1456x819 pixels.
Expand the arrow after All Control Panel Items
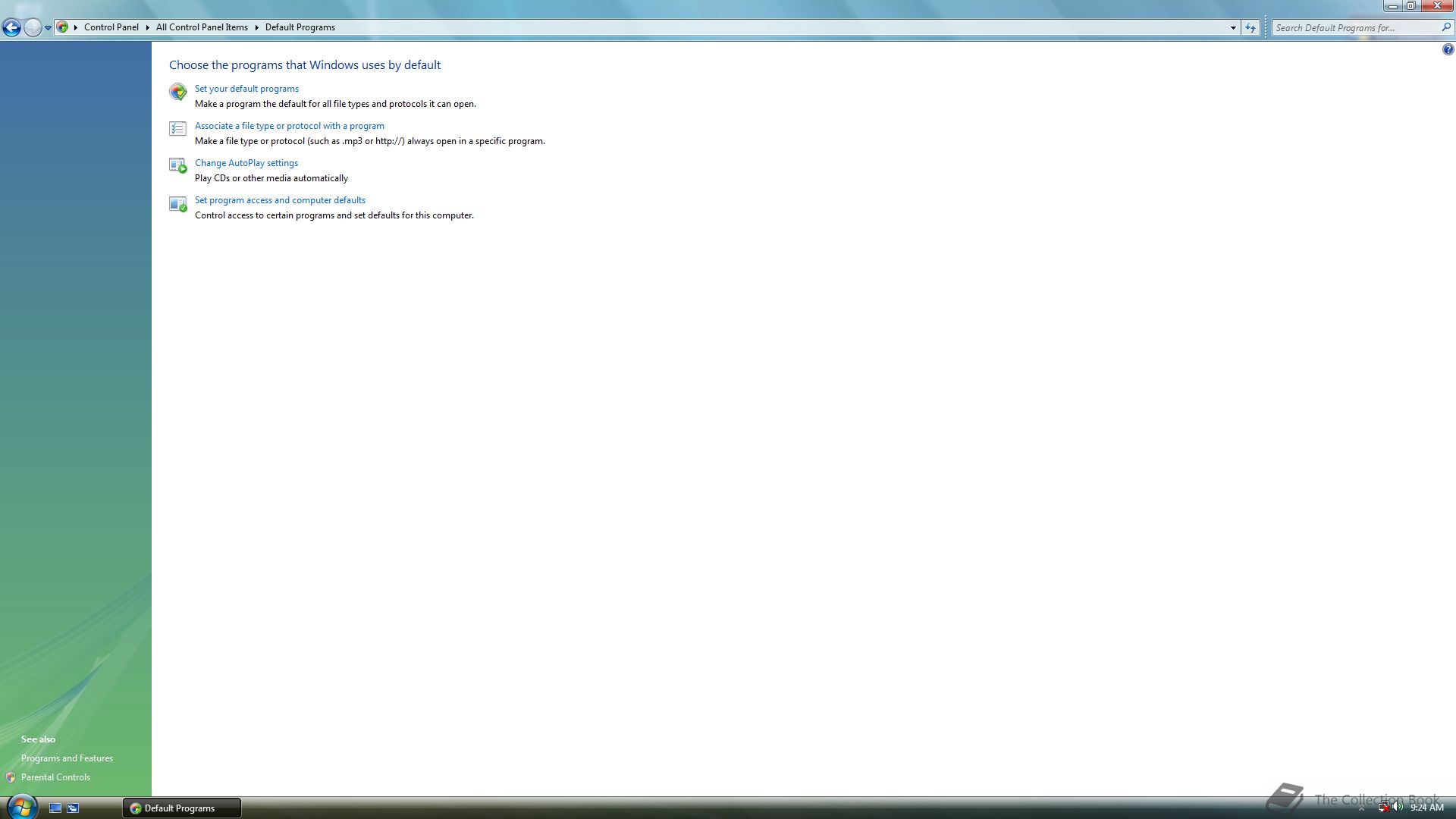point(256,27)
